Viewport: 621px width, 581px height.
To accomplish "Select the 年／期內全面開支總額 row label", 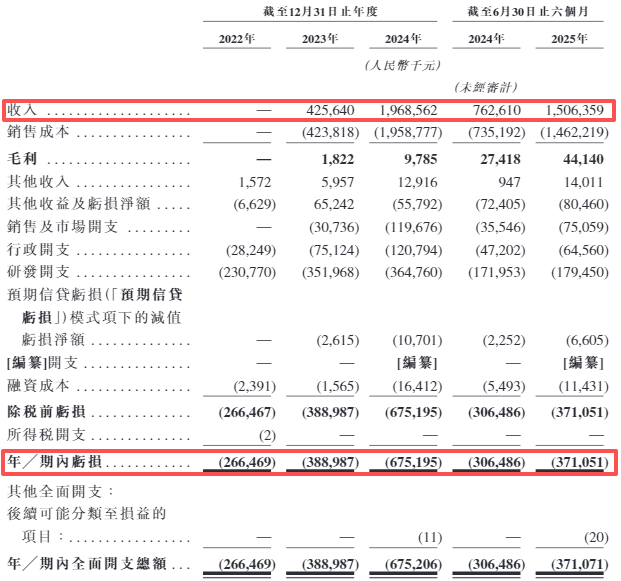I will [87, 563].
